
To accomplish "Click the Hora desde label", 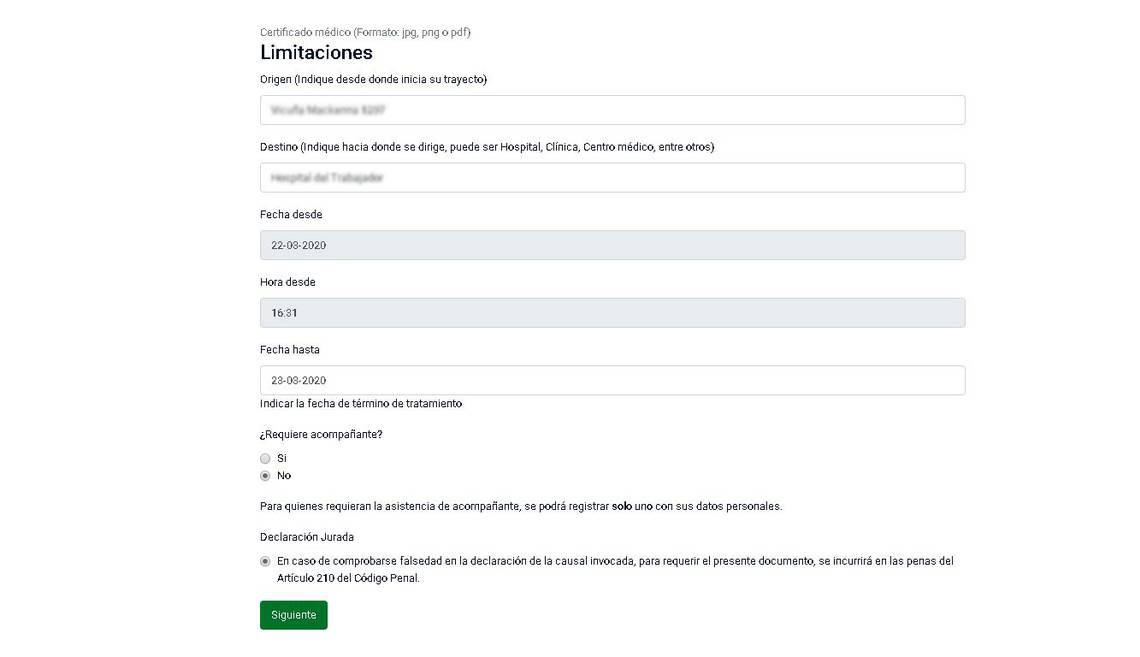I will (288, 282).
